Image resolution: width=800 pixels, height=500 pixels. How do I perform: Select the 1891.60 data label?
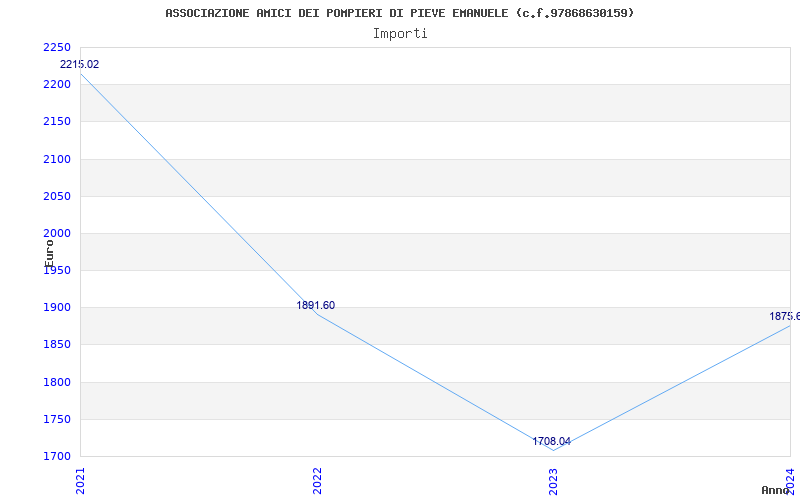(x=316, y=306)
